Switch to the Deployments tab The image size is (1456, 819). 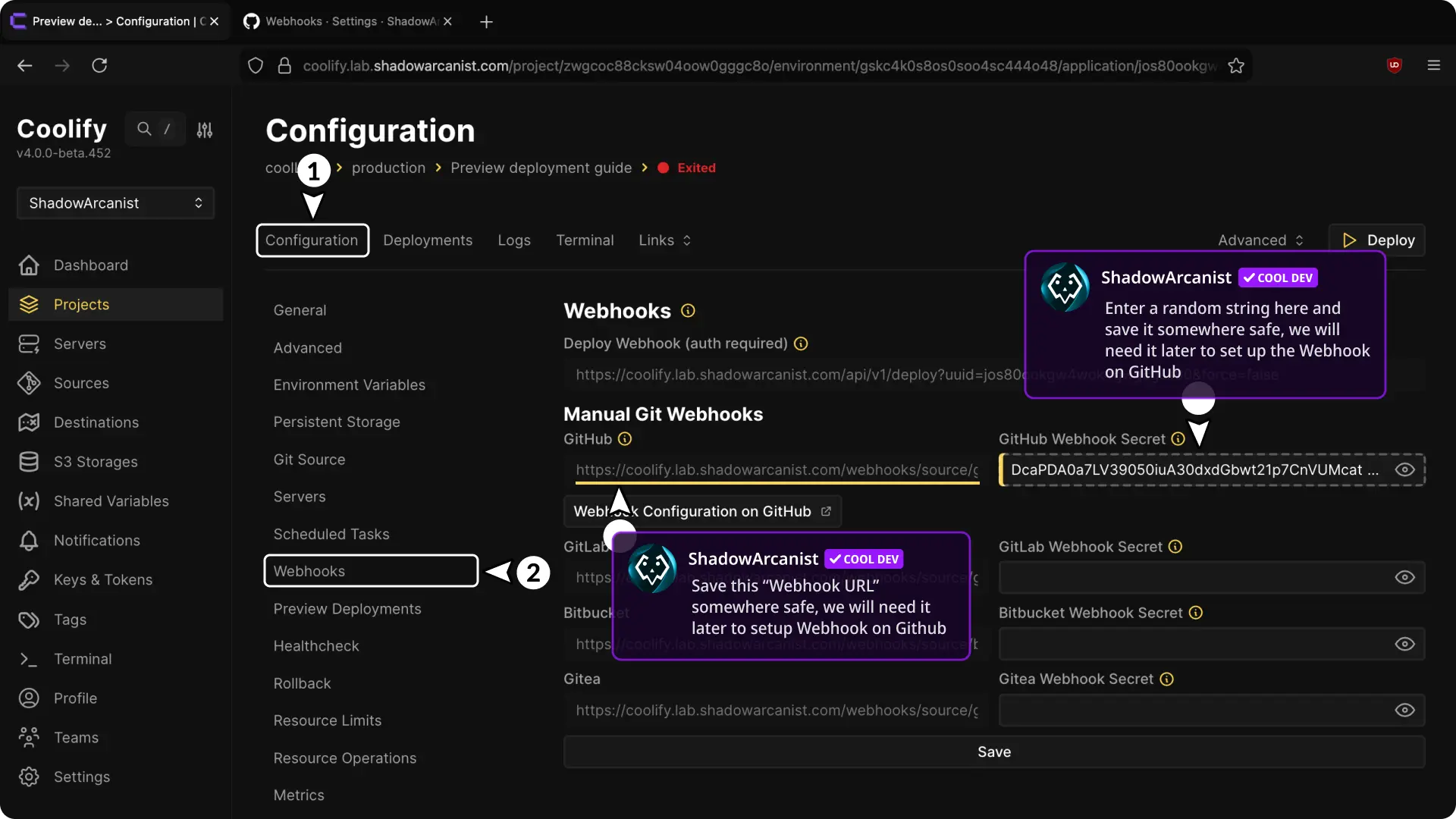coord(428,240)
